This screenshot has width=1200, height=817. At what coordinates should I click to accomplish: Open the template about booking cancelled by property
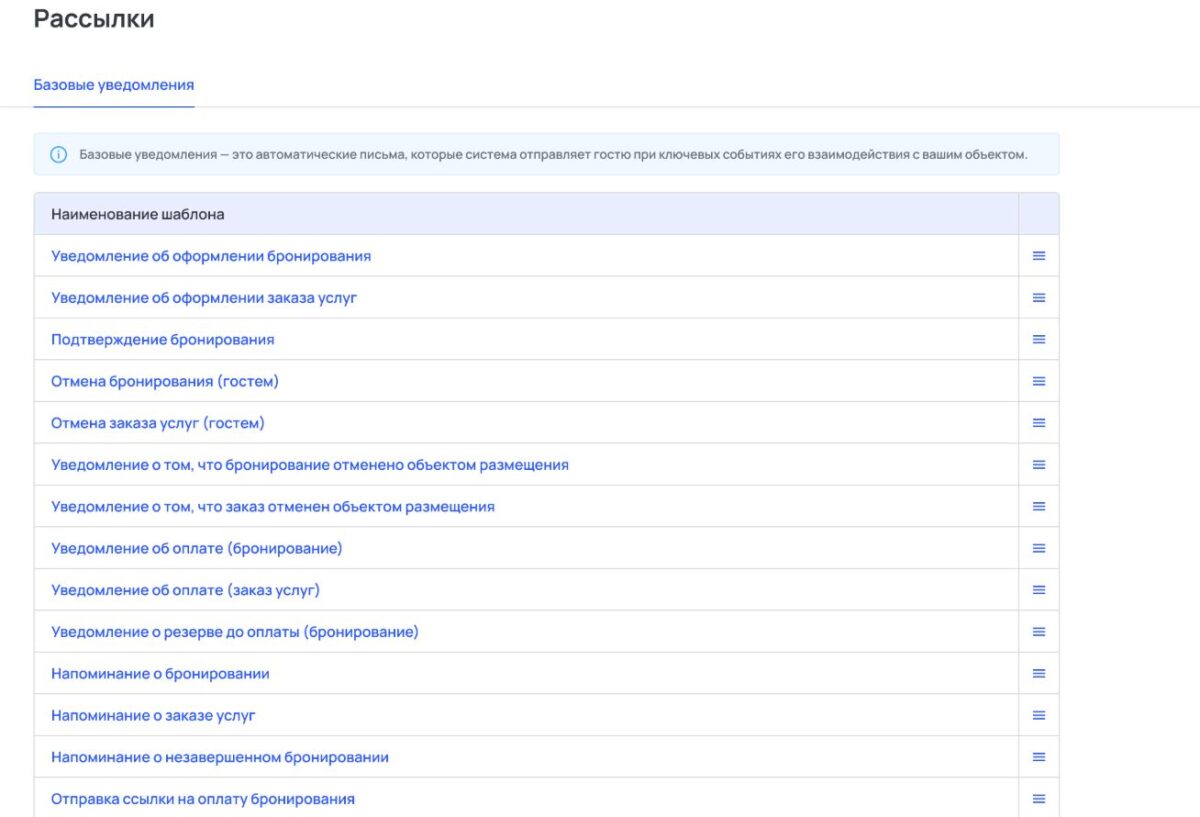(x=310, y=464)
